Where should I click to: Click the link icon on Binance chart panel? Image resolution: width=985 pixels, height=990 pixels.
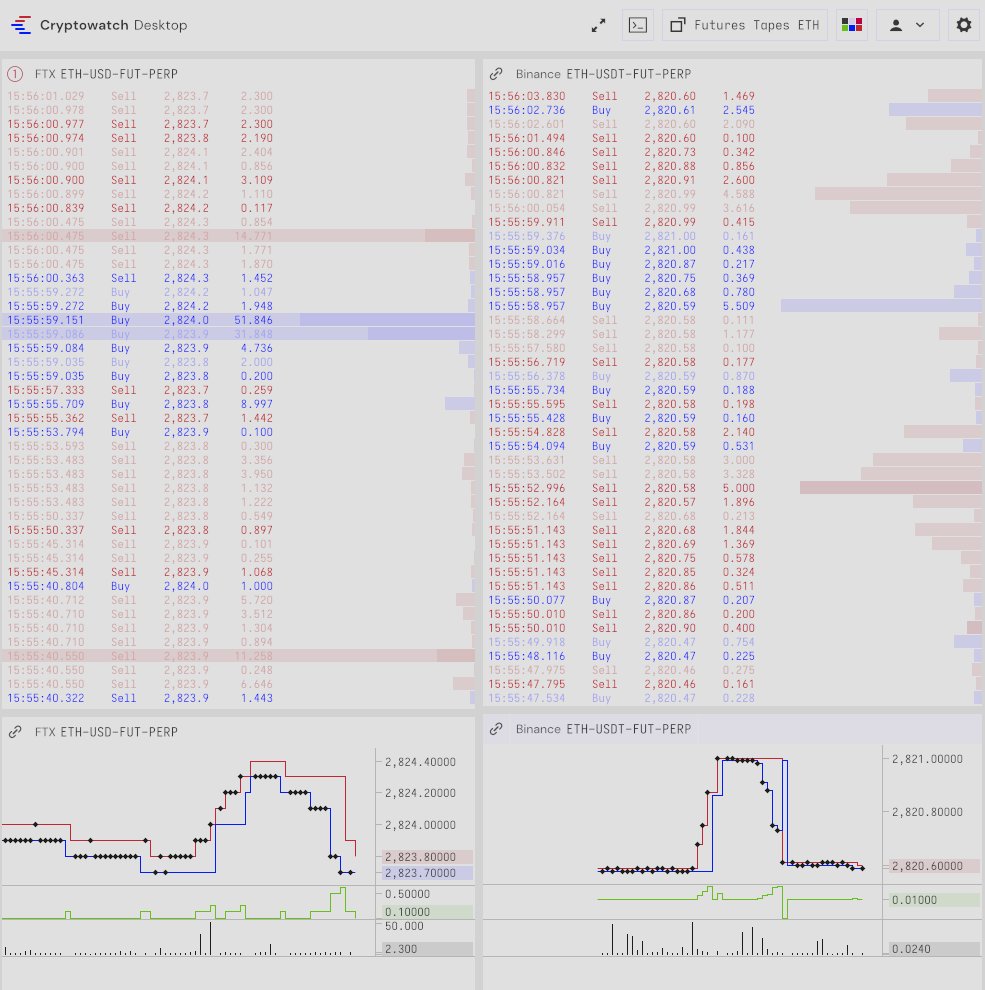point(496,729)
